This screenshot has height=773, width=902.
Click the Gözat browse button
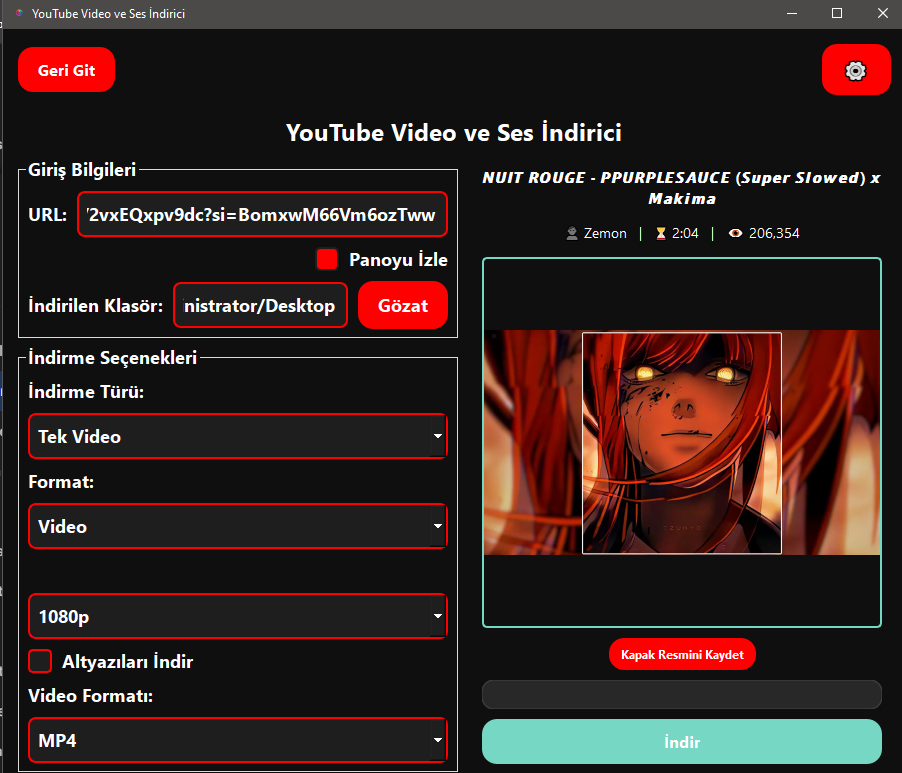coord(402,305)
